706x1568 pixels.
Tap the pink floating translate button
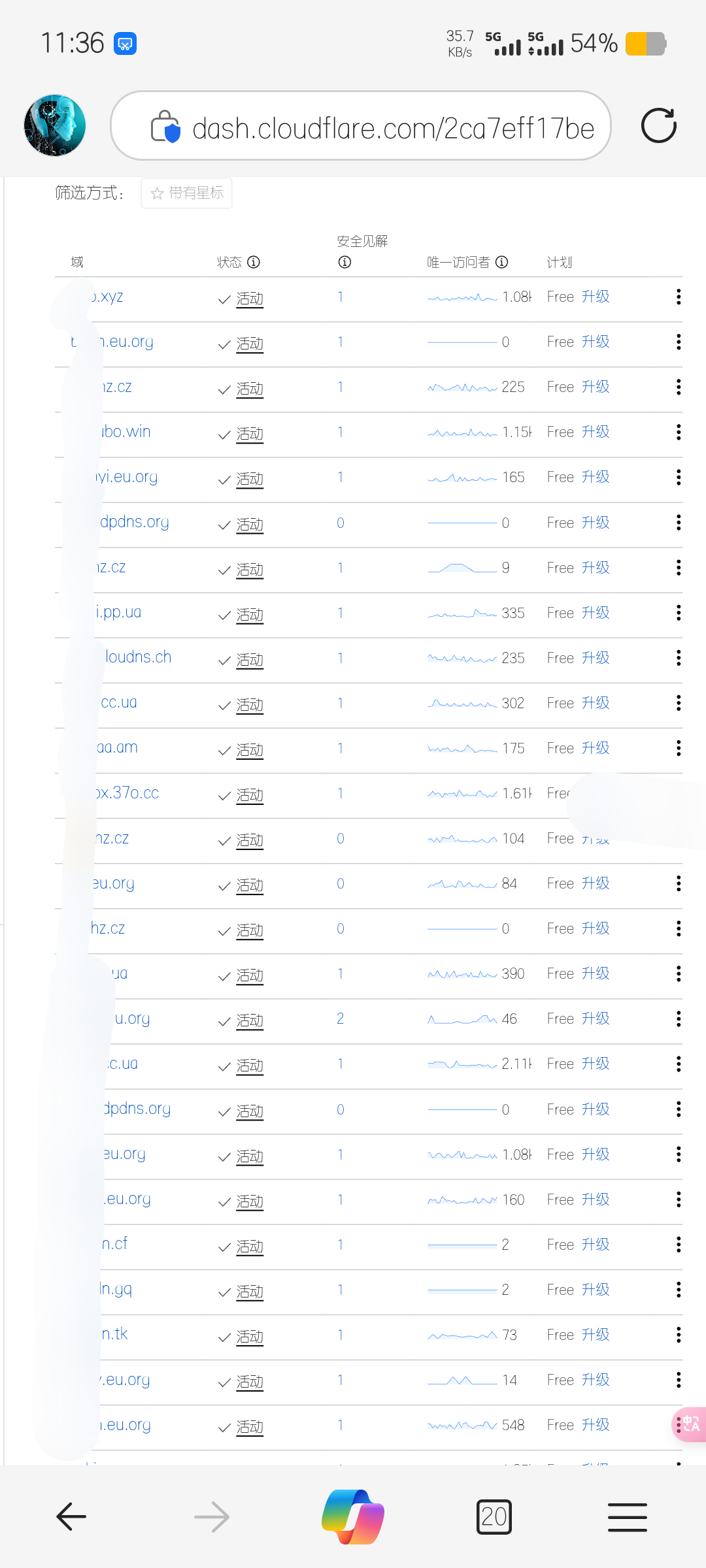pyautogui.click(x=690, y=1424)
